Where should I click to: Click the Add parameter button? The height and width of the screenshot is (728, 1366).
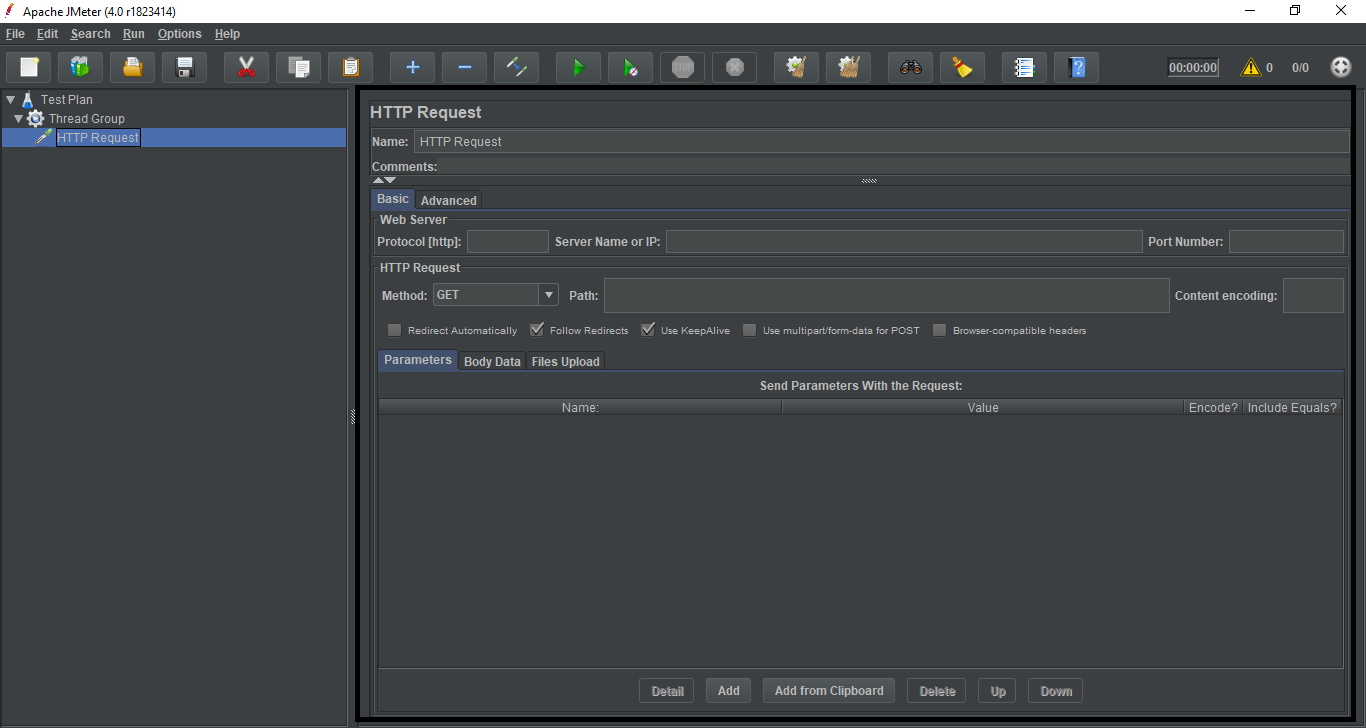point(728,691)
